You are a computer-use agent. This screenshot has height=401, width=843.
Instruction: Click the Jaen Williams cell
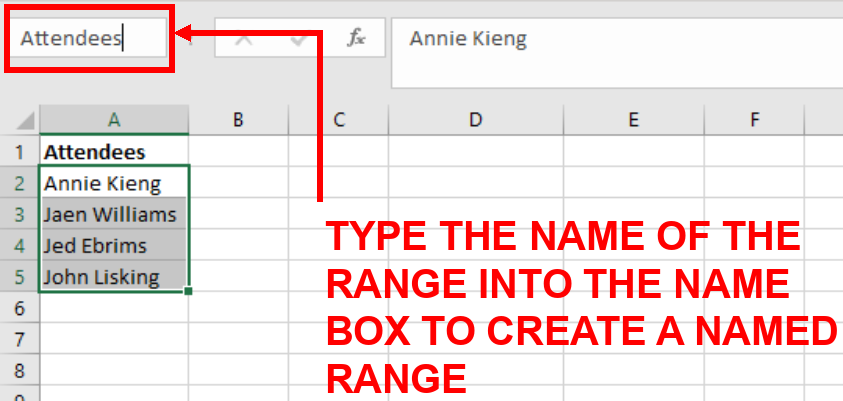pyautogui.click(x=114, y=214)
